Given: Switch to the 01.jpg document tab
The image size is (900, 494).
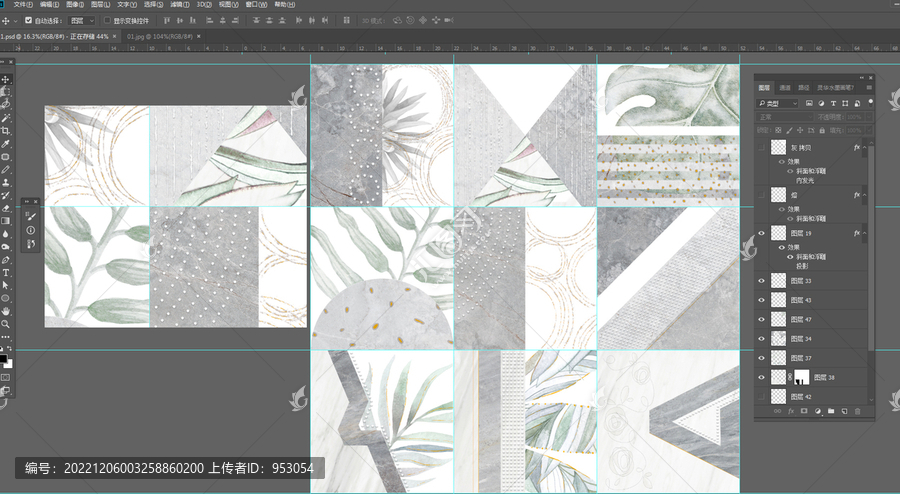Looking at the screenshot, I should click(x=158, y=36).
